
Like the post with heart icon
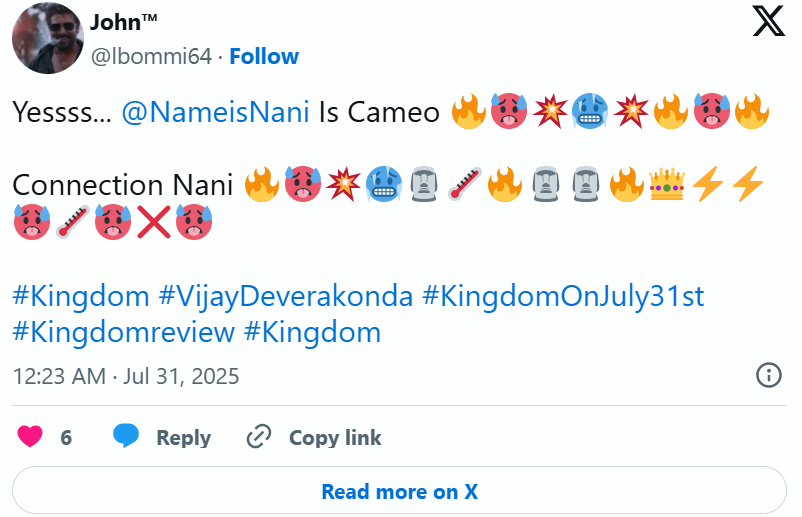31,437
